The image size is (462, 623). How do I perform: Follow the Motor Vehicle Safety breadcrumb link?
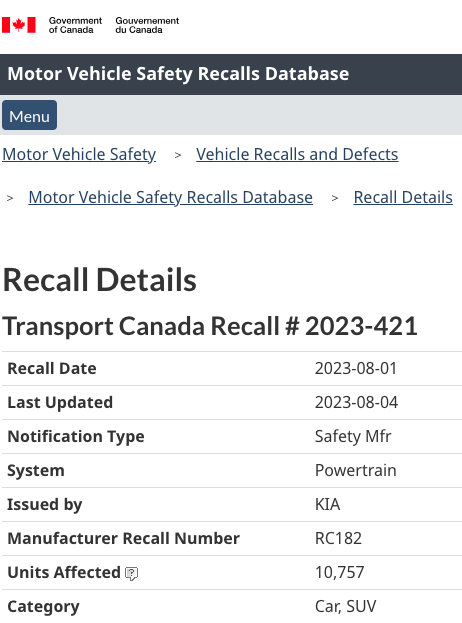pos(79,154)
